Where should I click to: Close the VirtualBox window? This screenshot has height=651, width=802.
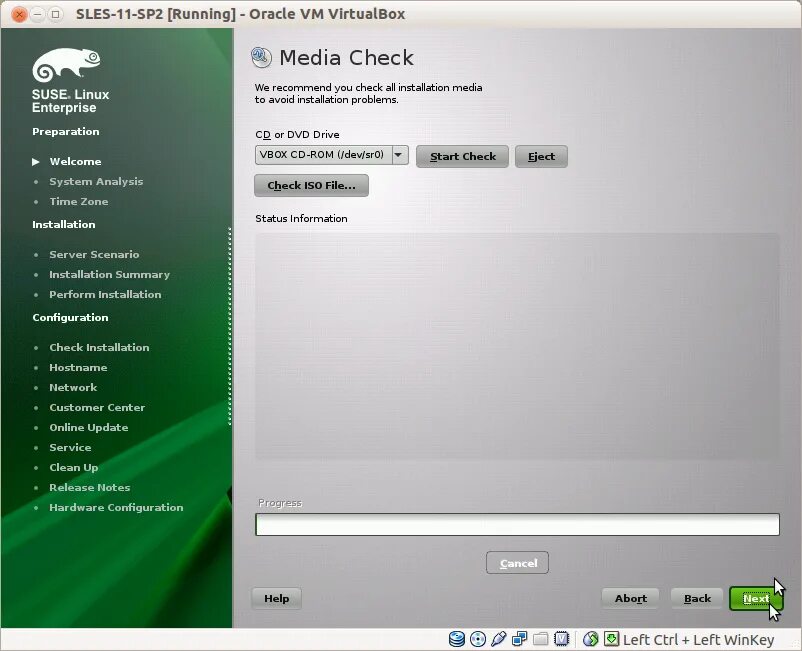click(19, 14)
